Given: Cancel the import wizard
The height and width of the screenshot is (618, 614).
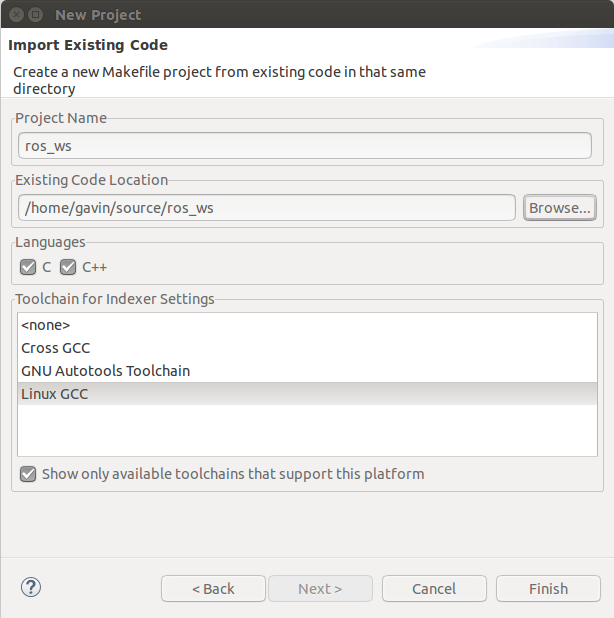Looking at the screenshot, I should tap(434, 588).
